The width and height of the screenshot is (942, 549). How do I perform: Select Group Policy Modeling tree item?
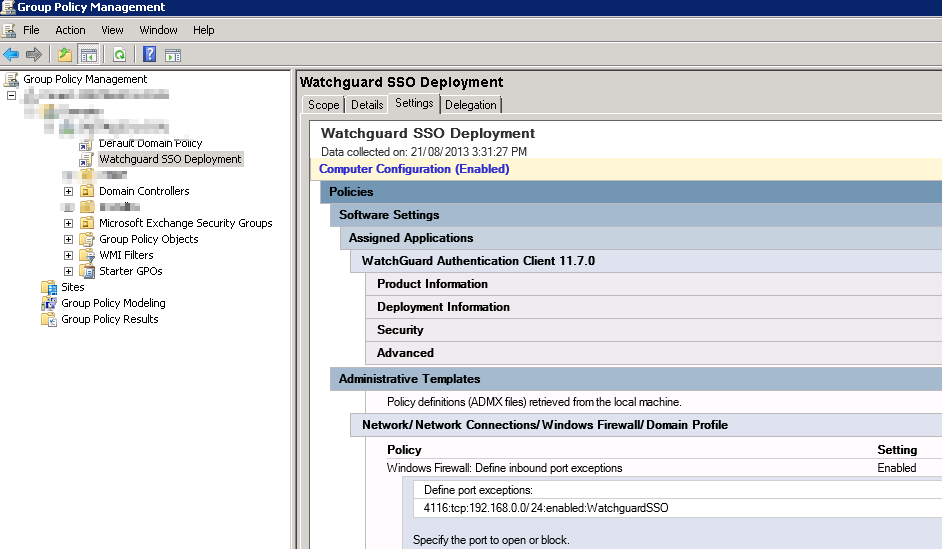(114, 303)
